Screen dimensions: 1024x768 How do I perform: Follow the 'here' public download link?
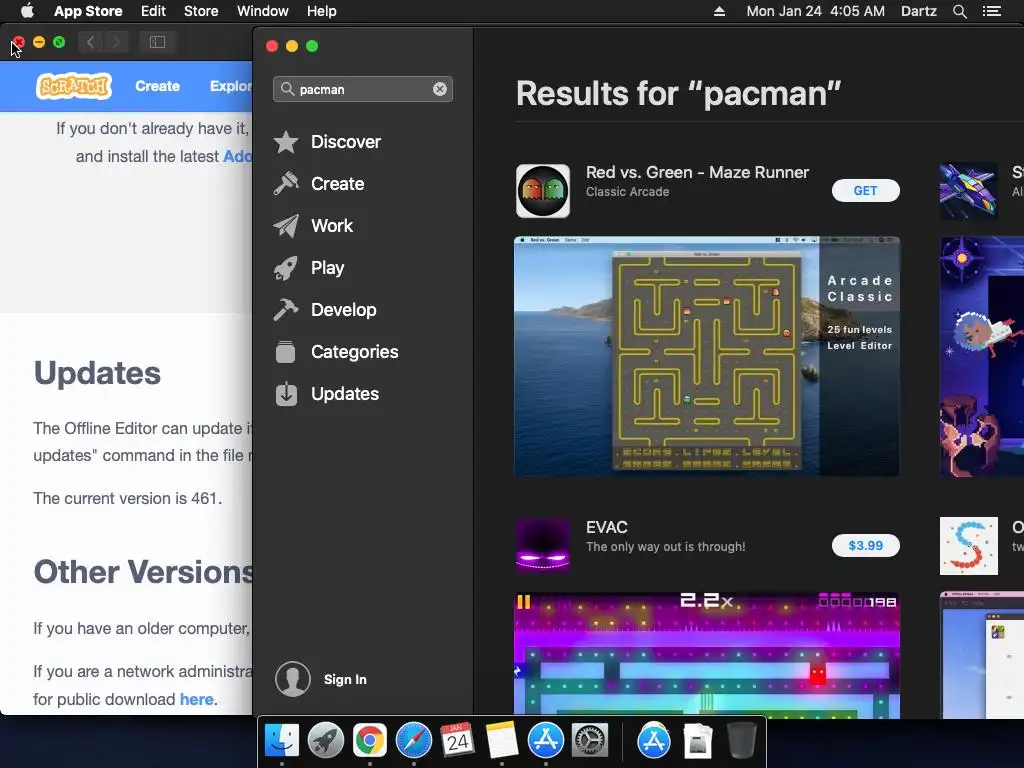click(x=197, y=699)
